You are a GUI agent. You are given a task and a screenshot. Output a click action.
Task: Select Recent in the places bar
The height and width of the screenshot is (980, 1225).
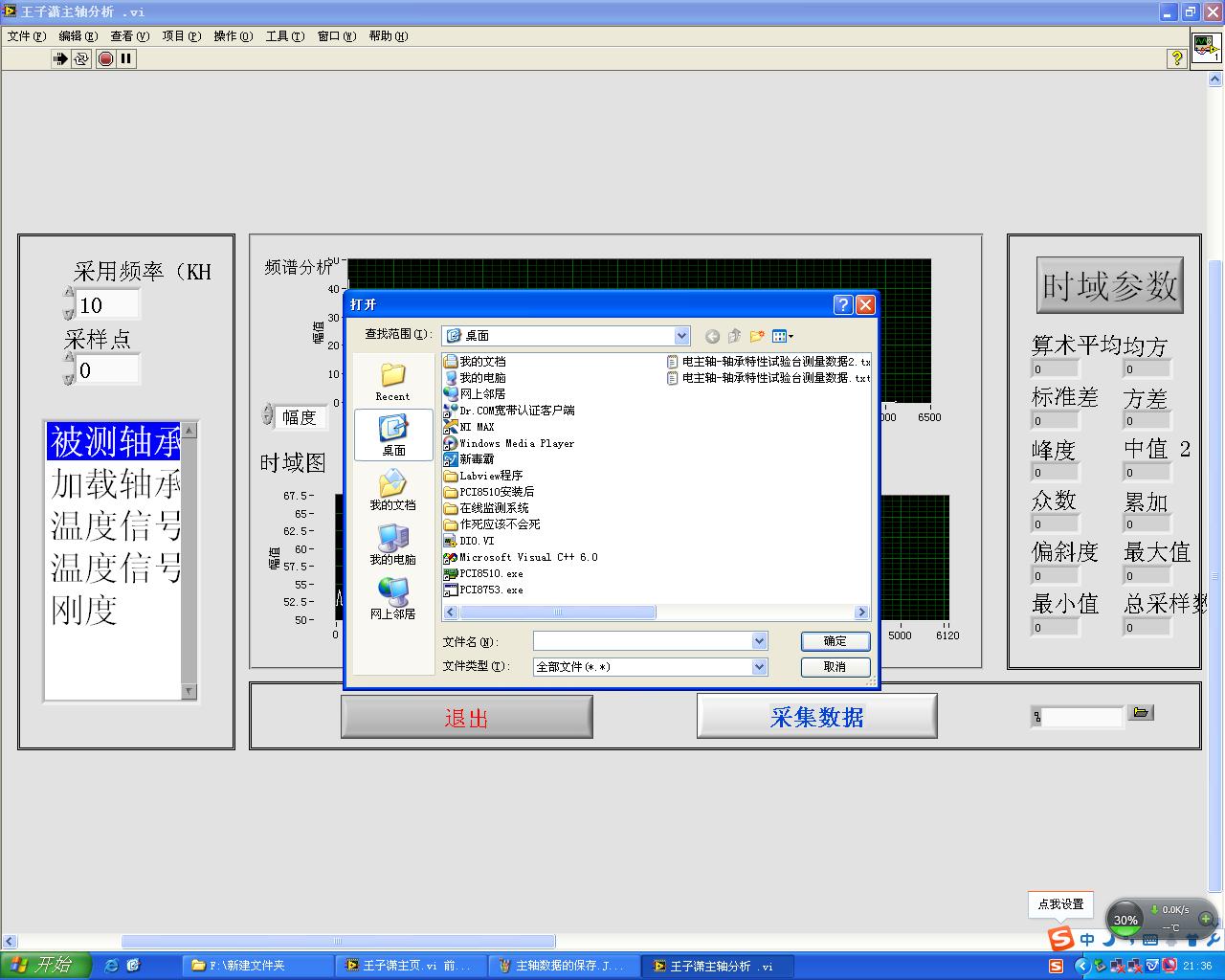tap(392, 381)
